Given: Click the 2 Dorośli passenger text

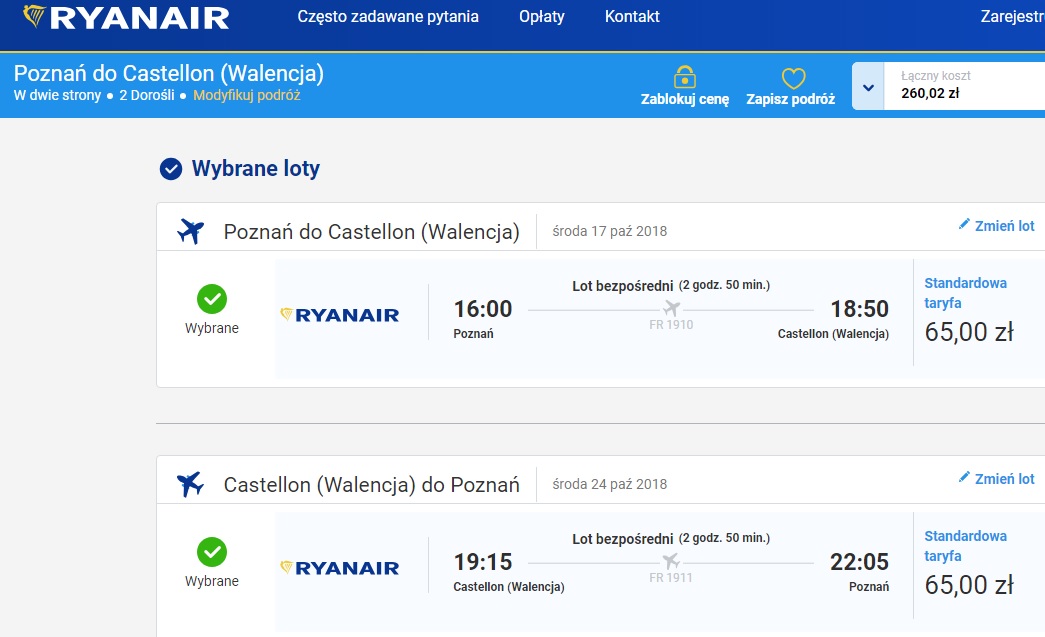Looking at the screenshot, I should click(147, 95).
